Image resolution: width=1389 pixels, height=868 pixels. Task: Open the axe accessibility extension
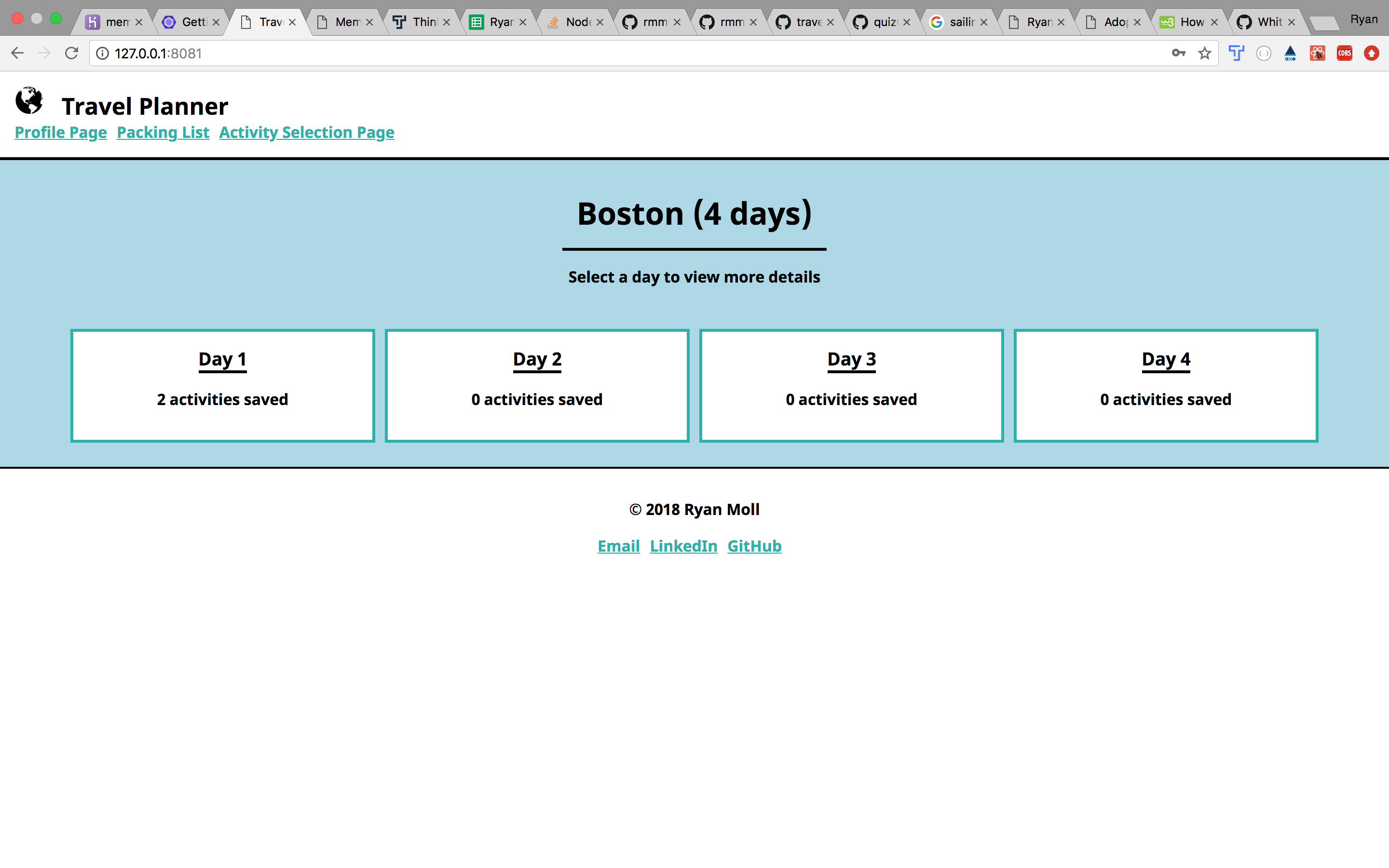click(1290, 54)
